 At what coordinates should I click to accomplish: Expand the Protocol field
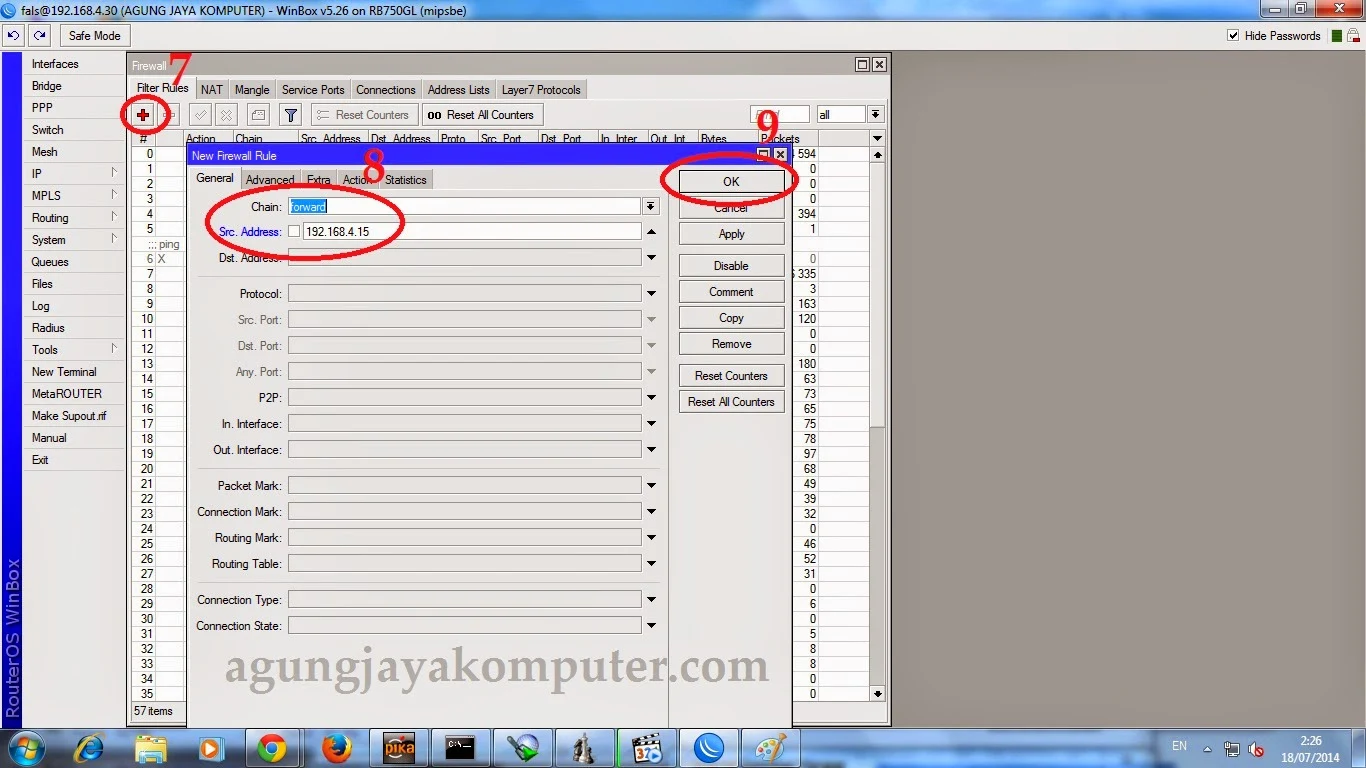[x=651, y=294]
